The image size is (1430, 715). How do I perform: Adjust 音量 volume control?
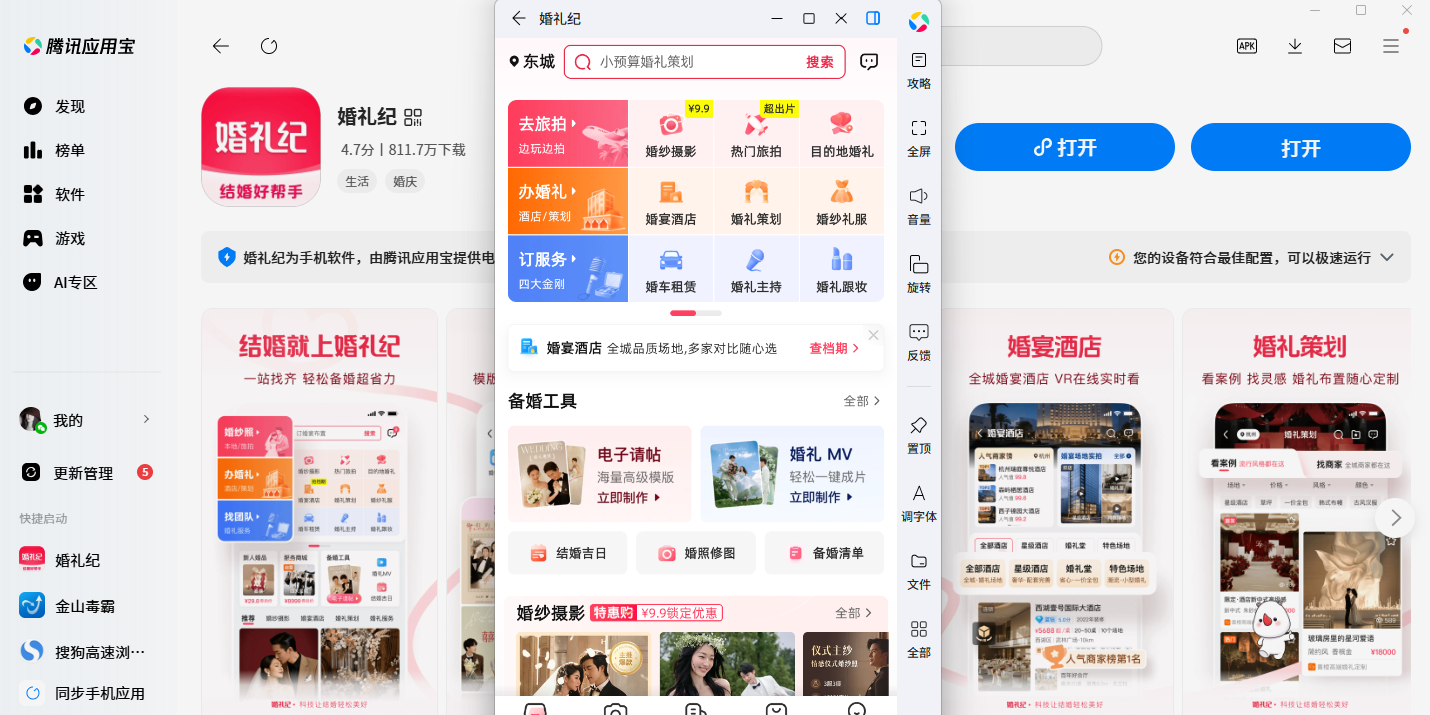tap(919, 207)
